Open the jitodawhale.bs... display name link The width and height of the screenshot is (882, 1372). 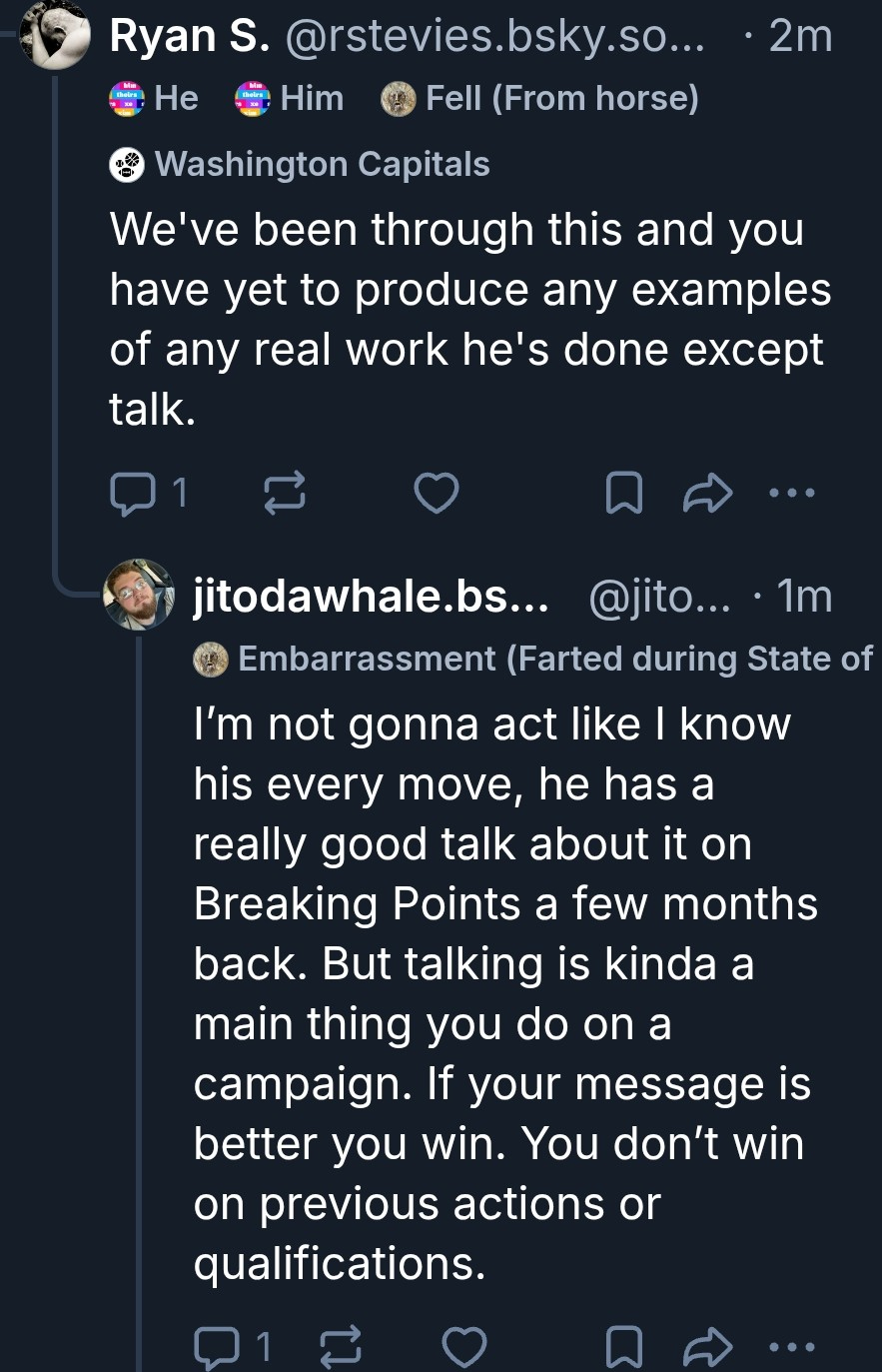point(371,597)
